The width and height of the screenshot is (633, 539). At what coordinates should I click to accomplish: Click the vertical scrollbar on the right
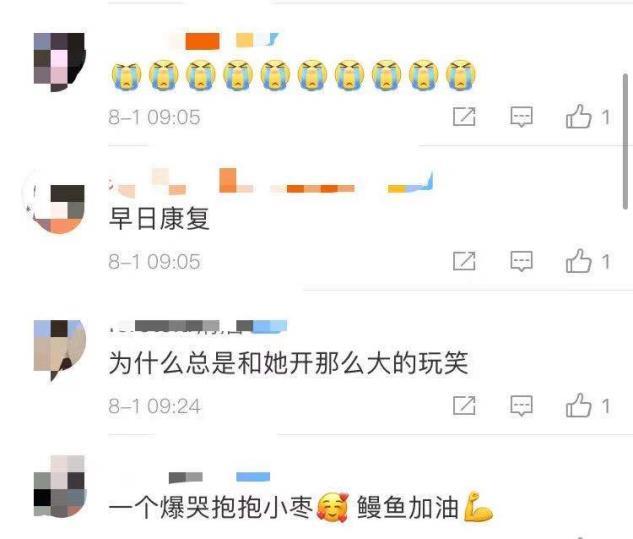click(625, 141)
